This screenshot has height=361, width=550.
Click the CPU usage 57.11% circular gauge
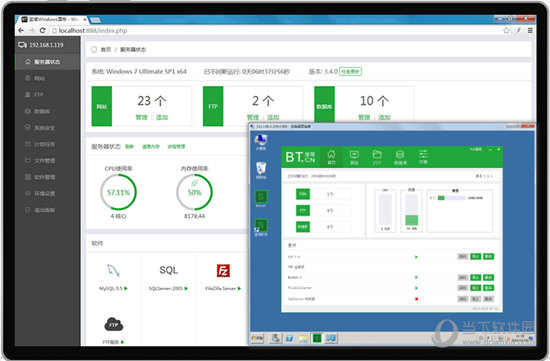tap(118, 192)
